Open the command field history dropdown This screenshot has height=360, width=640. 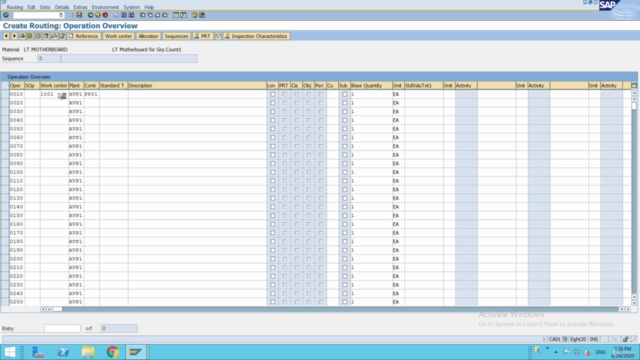click(x=61, y=15)
